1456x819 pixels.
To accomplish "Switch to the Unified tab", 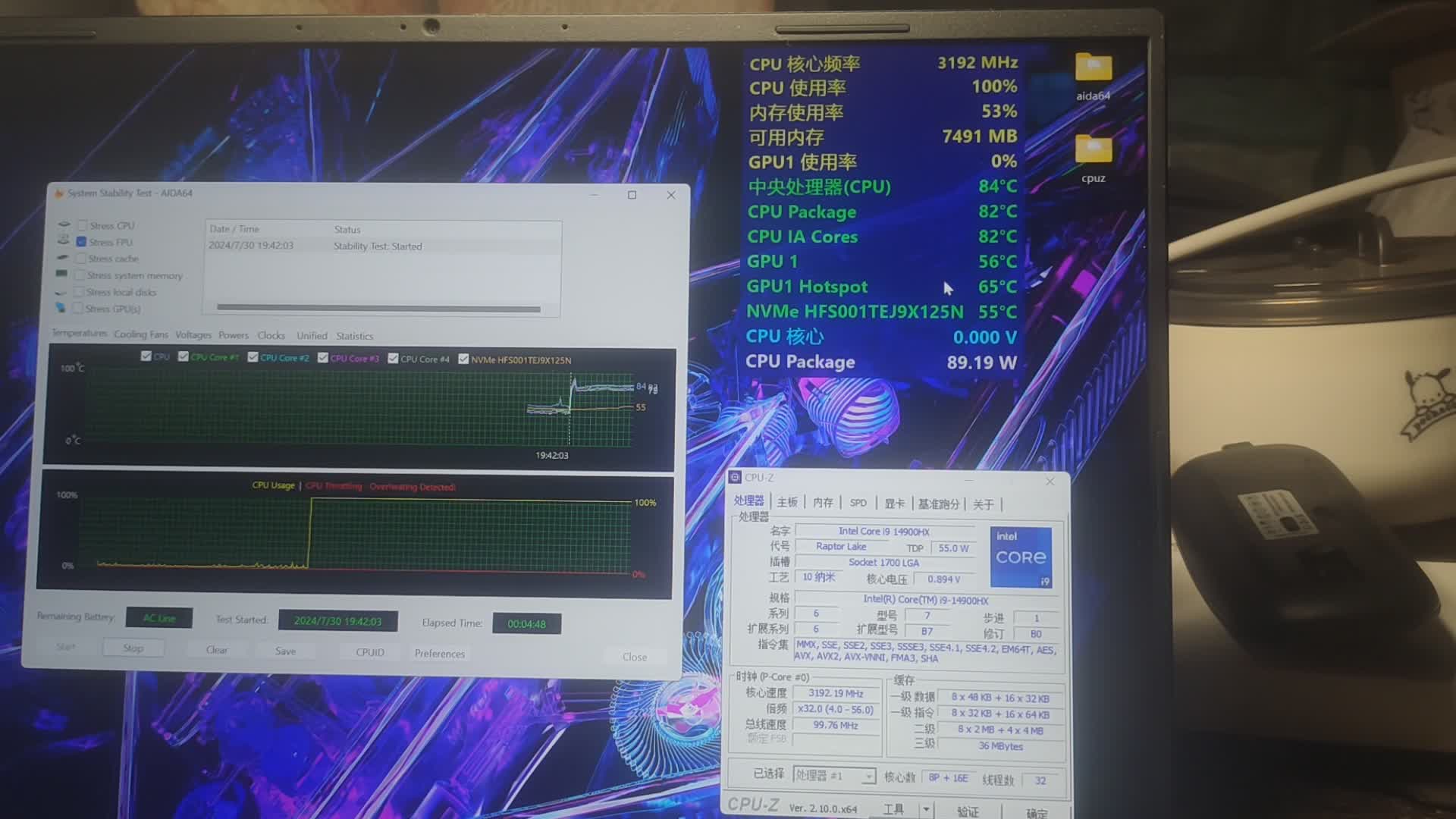I will click(x=312, y=336).
